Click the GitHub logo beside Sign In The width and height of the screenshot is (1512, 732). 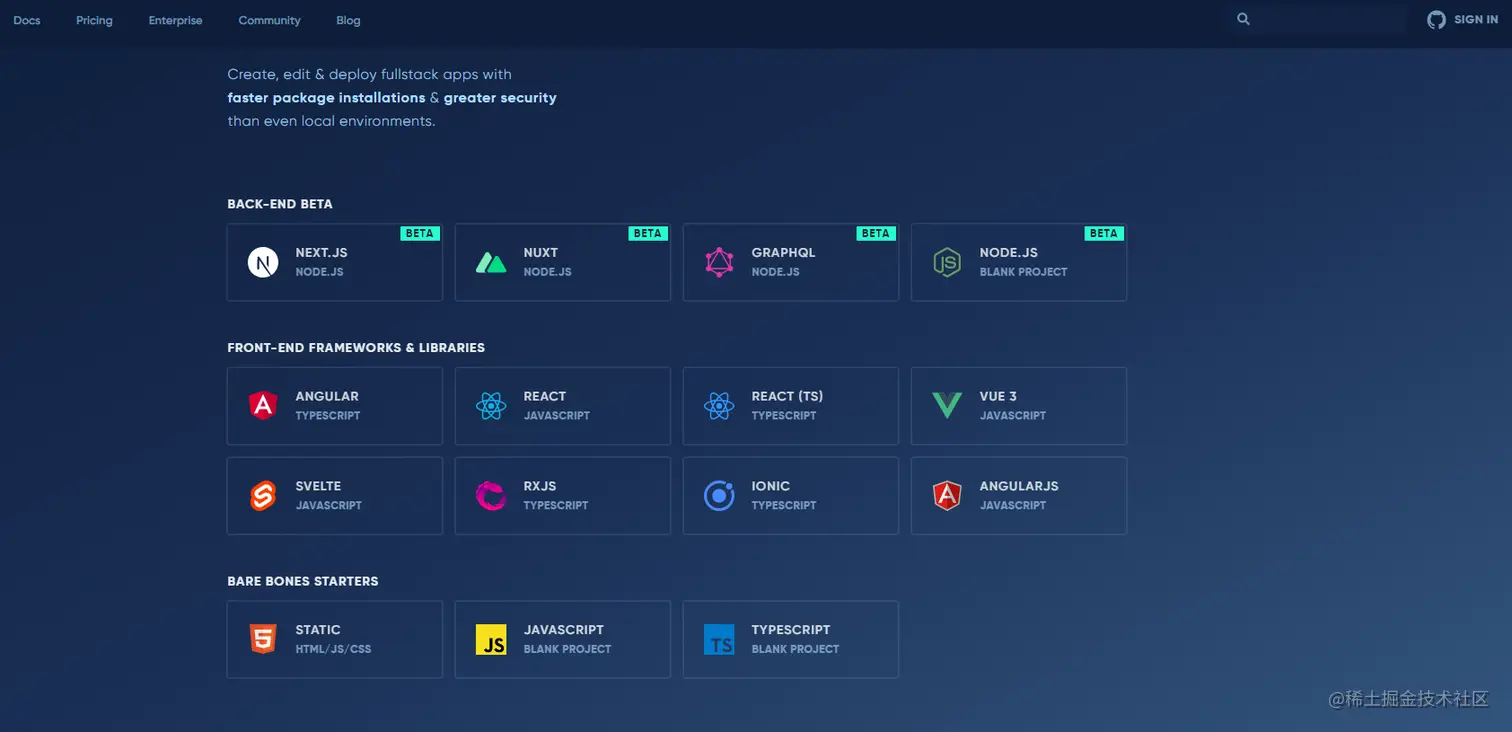[x=1436, y=19]
